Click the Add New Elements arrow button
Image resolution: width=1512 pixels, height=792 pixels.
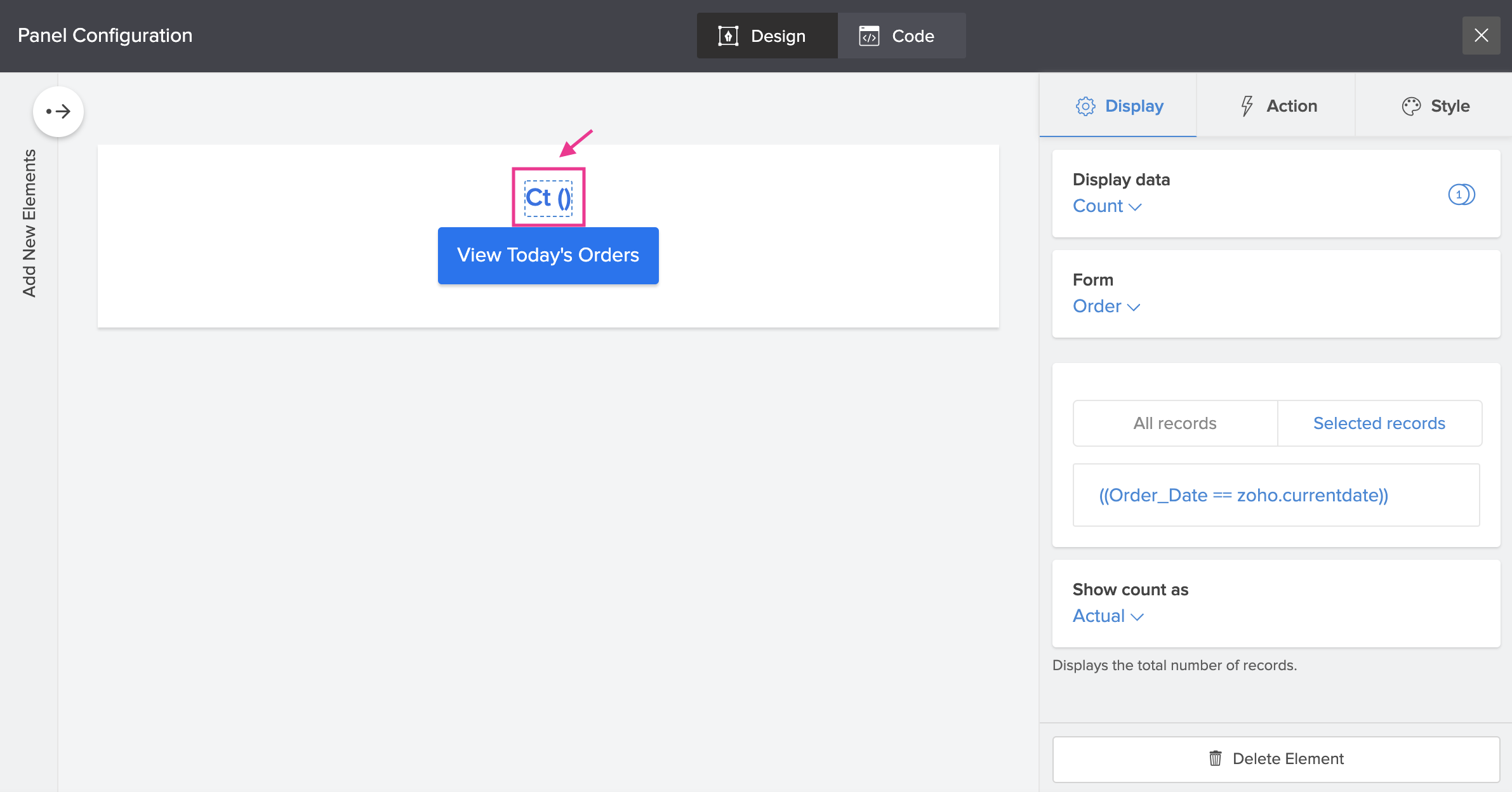click(58, 112)
